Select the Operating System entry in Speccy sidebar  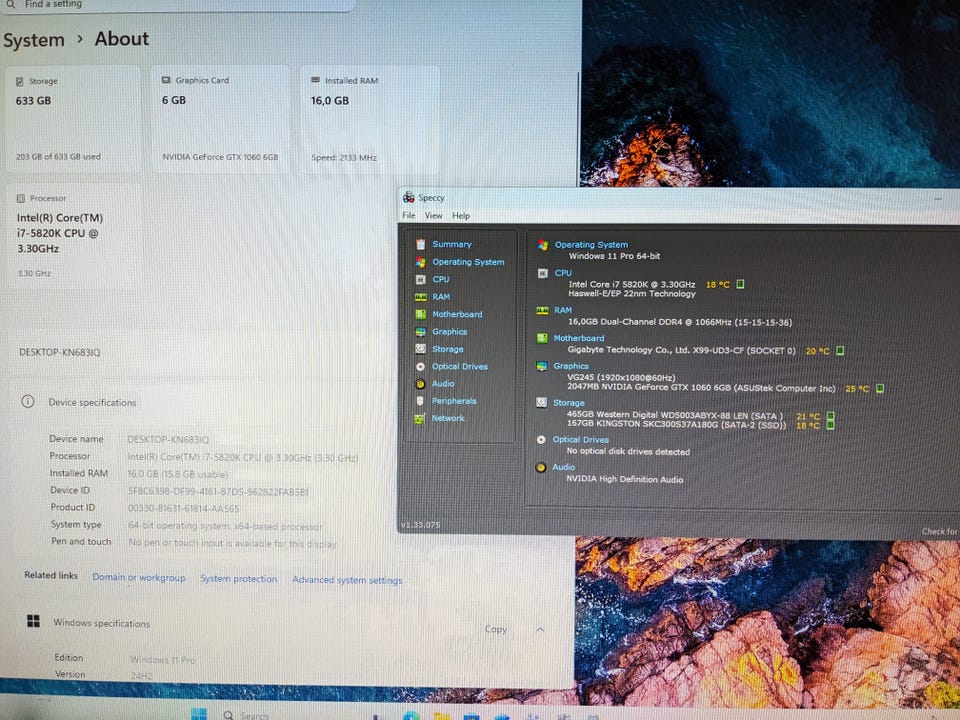pyautogui.click(x=468, y=262)
